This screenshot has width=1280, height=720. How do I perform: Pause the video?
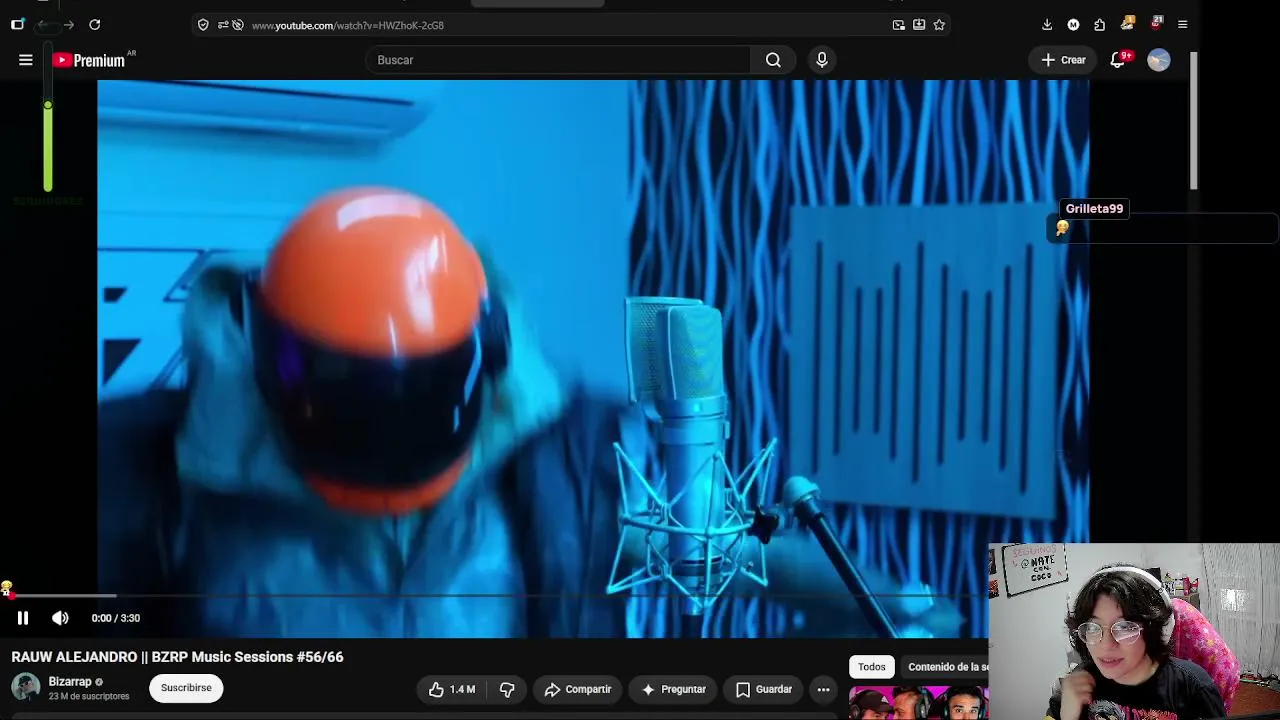click(23, 618)
